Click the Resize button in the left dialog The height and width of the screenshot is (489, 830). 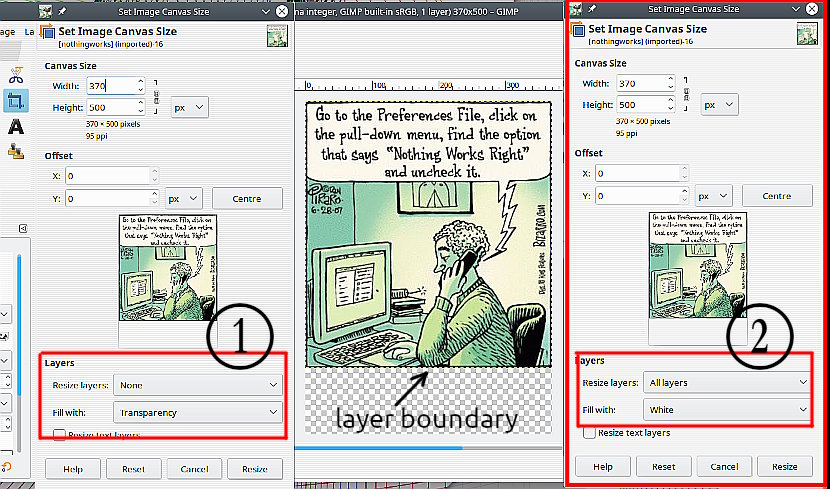[255, 469]
